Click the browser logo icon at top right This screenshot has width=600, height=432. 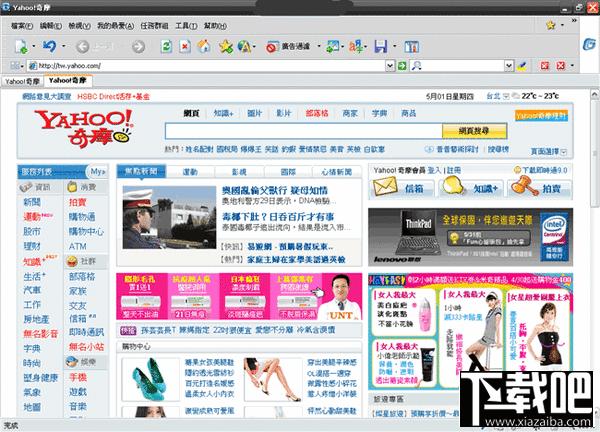[589, 44]
